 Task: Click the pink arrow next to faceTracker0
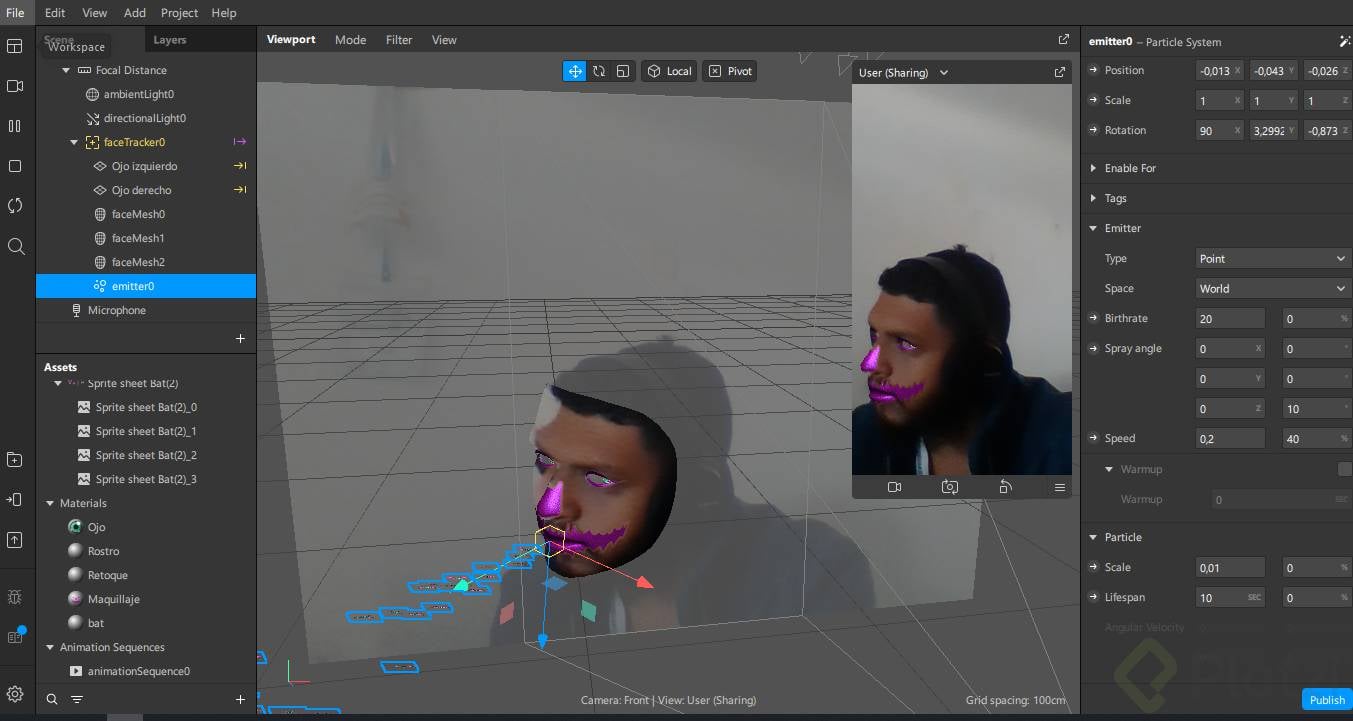(239, 142)
